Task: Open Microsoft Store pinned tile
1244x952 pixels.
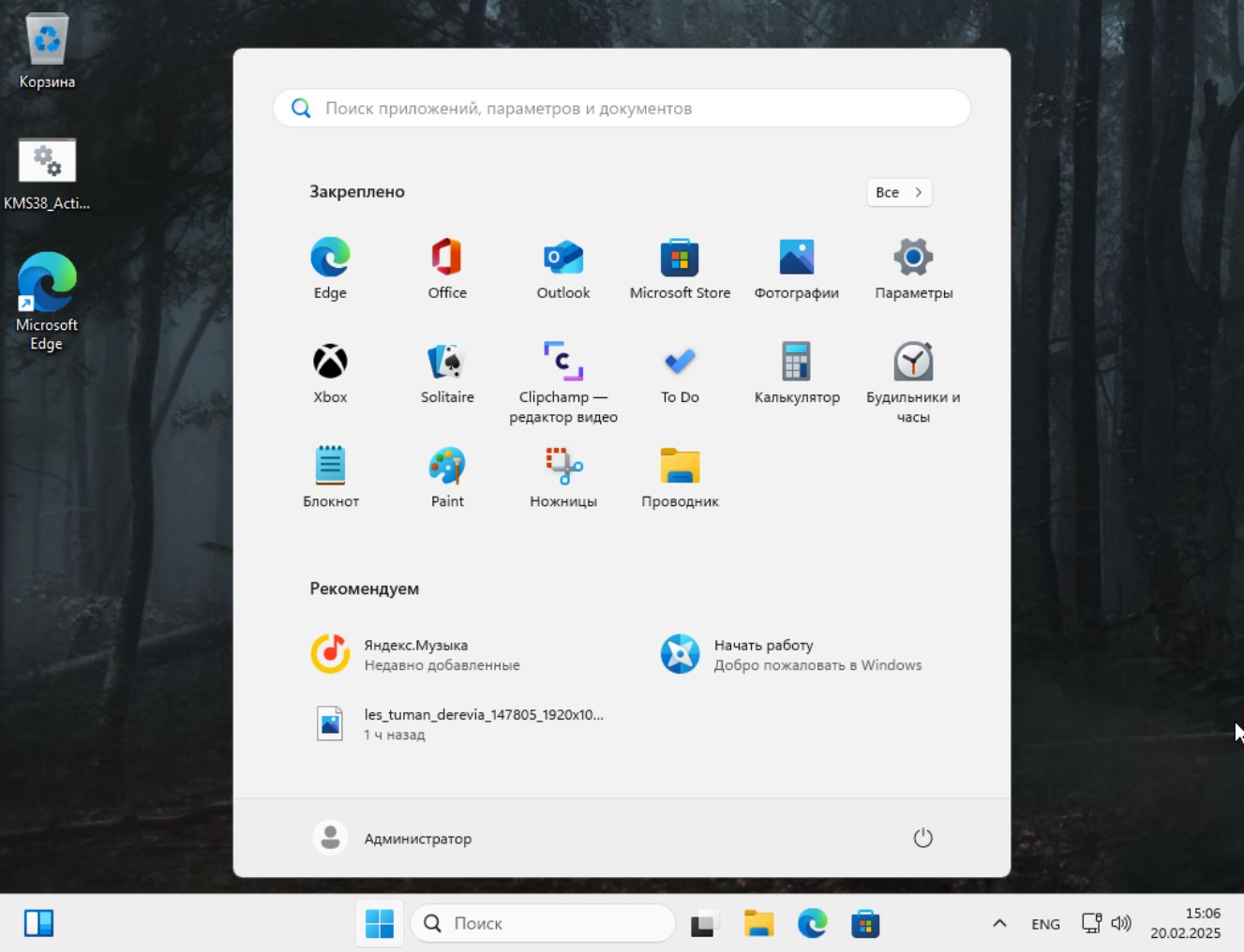Action: point(680,269)
